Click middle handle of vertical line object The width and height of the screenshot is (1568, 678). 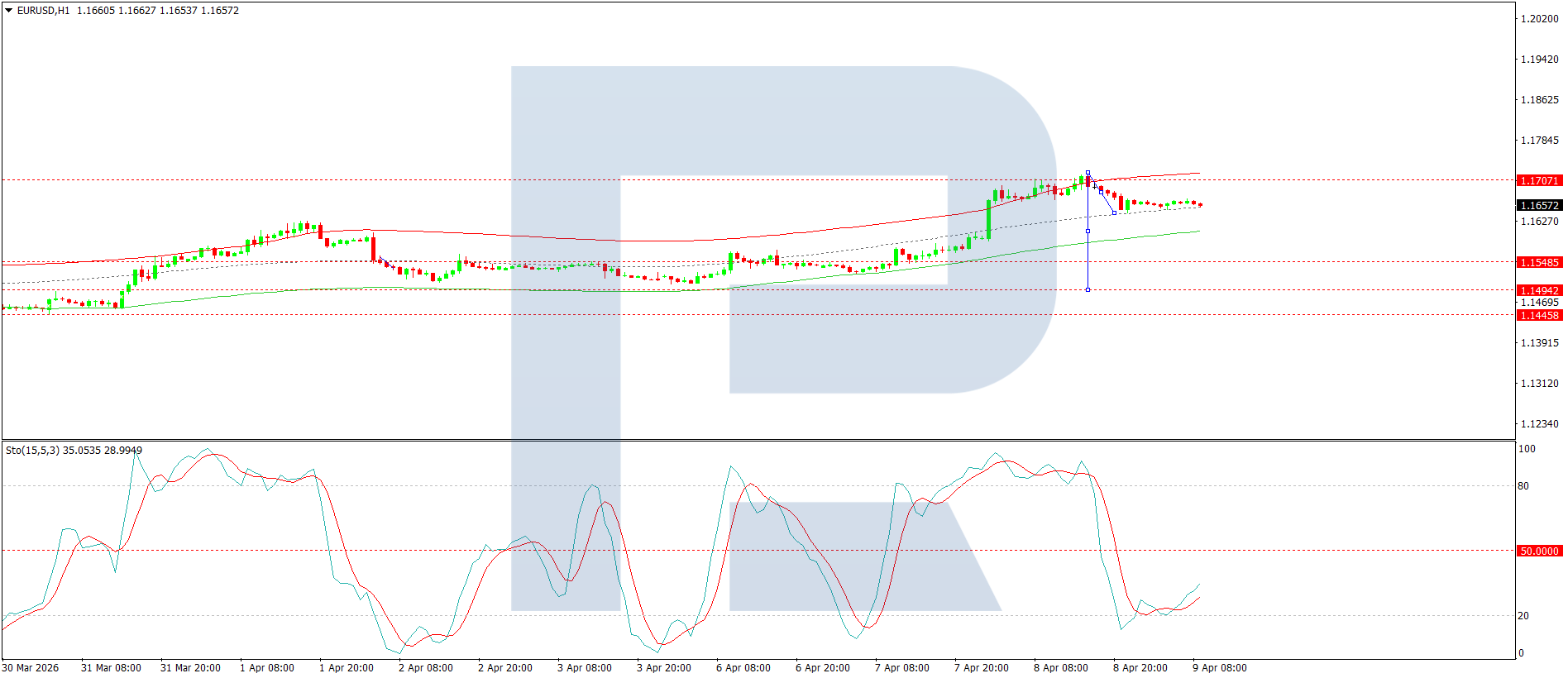pos(1088,231)
